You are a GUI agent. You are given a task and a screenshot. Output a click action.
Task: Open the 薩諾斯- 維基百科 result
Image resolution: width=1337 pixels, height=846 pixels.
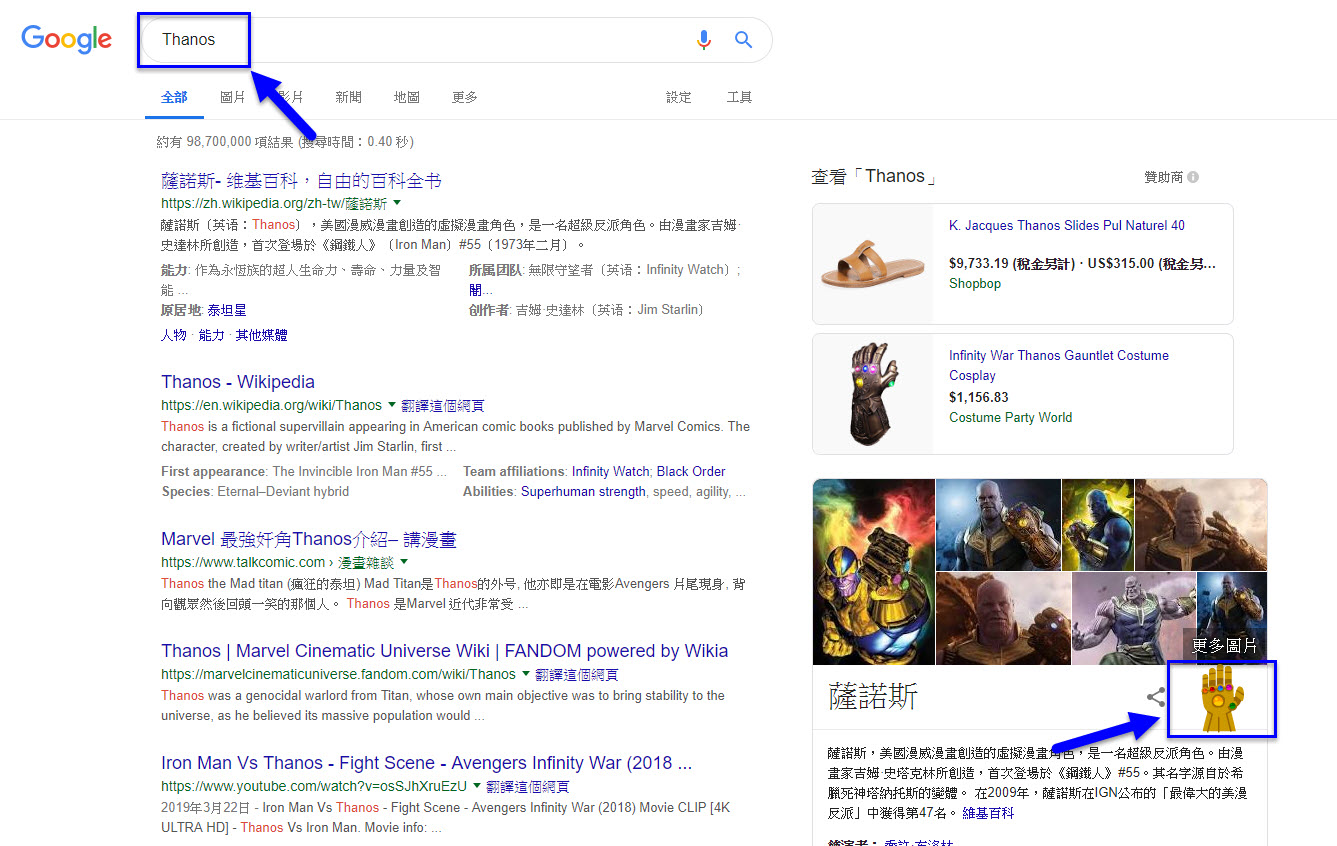(301, 181)
